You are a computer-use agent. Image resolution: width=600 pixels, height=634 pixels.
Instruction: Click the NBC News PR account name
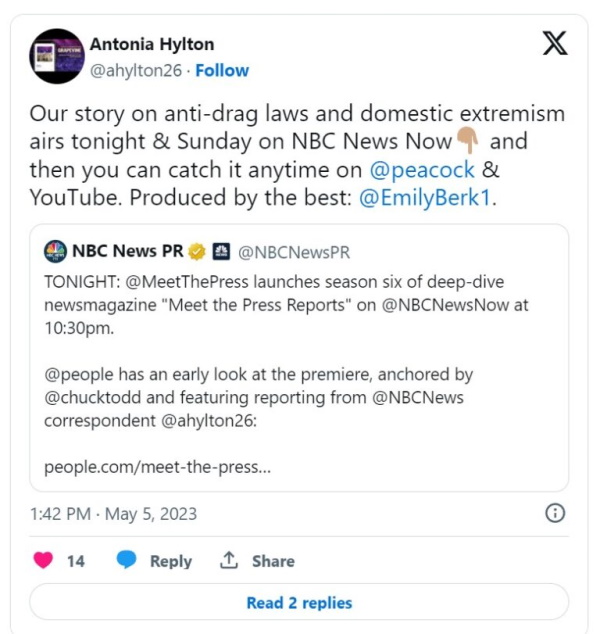(x=127, y=251)
